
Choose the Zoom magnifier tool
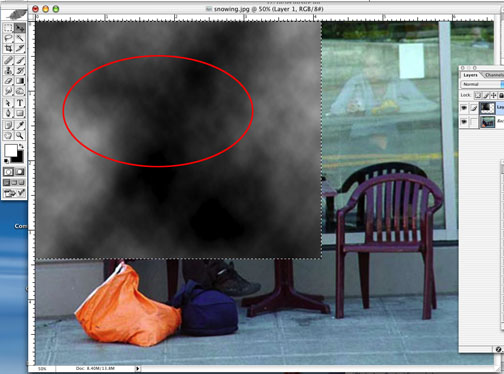[x=20, y=135]
